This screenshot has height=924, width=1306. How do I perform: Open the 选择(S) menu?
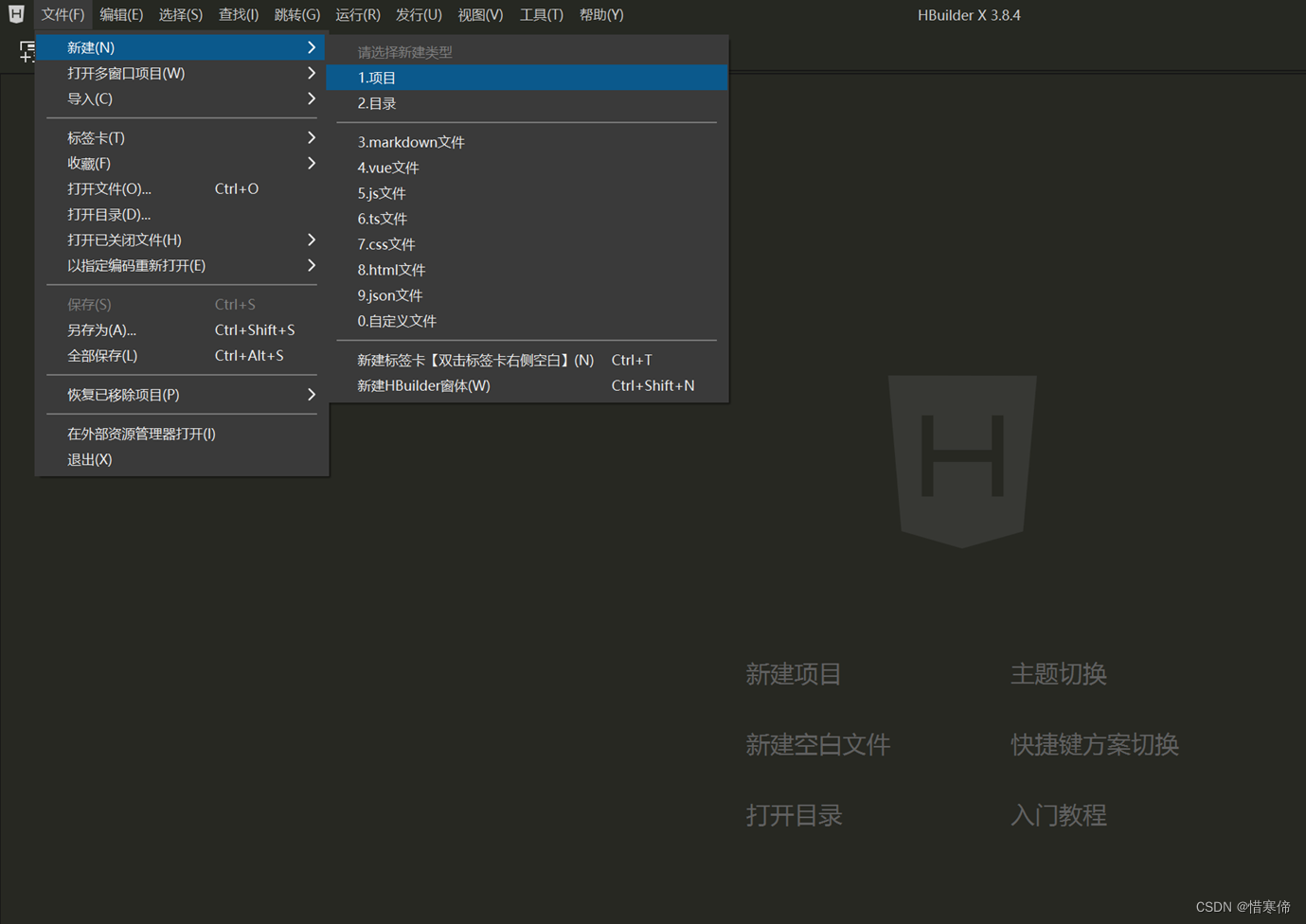[180, 14]
